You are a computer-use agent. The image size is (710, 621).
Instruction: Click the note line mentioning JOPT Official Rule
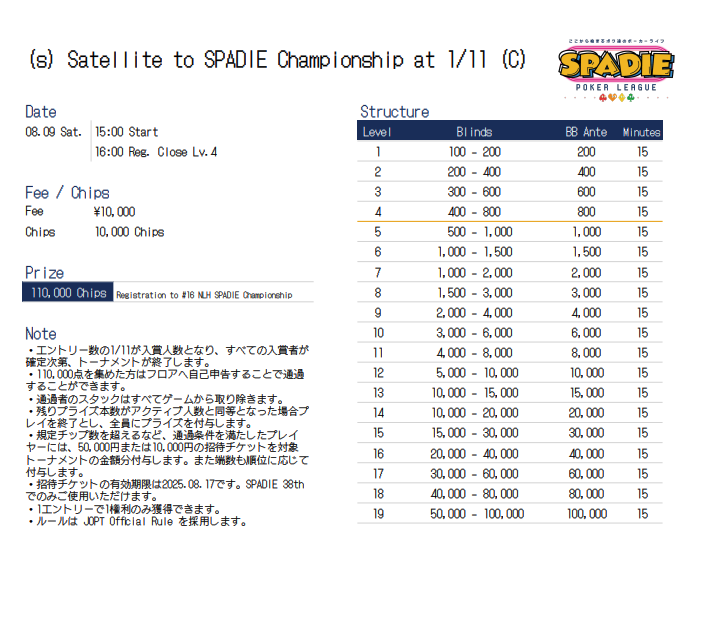click(x=137, y=521)
